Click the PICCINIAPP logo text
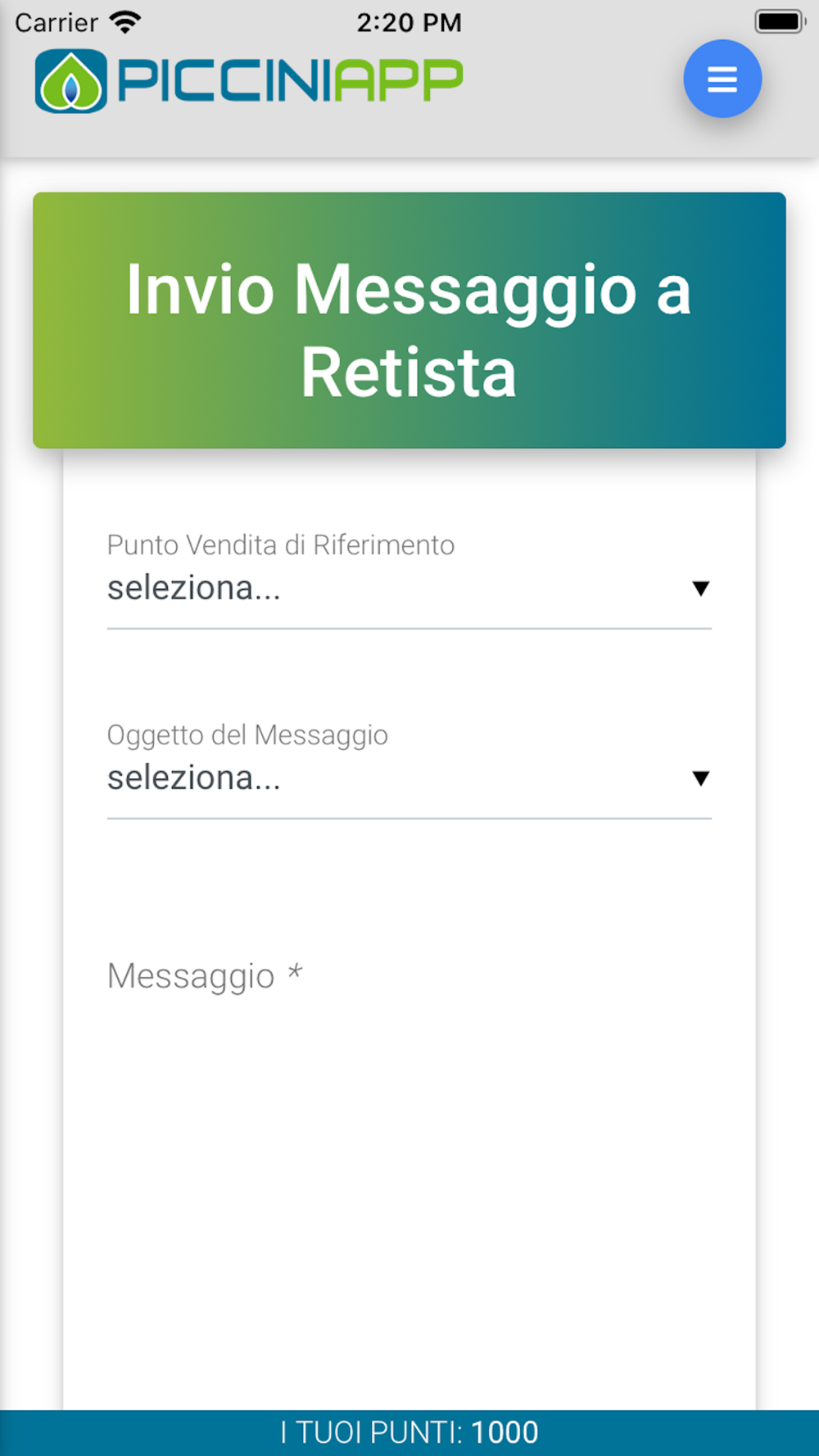The height and width of the screenshot is (1456, 819). click(290, 80)
